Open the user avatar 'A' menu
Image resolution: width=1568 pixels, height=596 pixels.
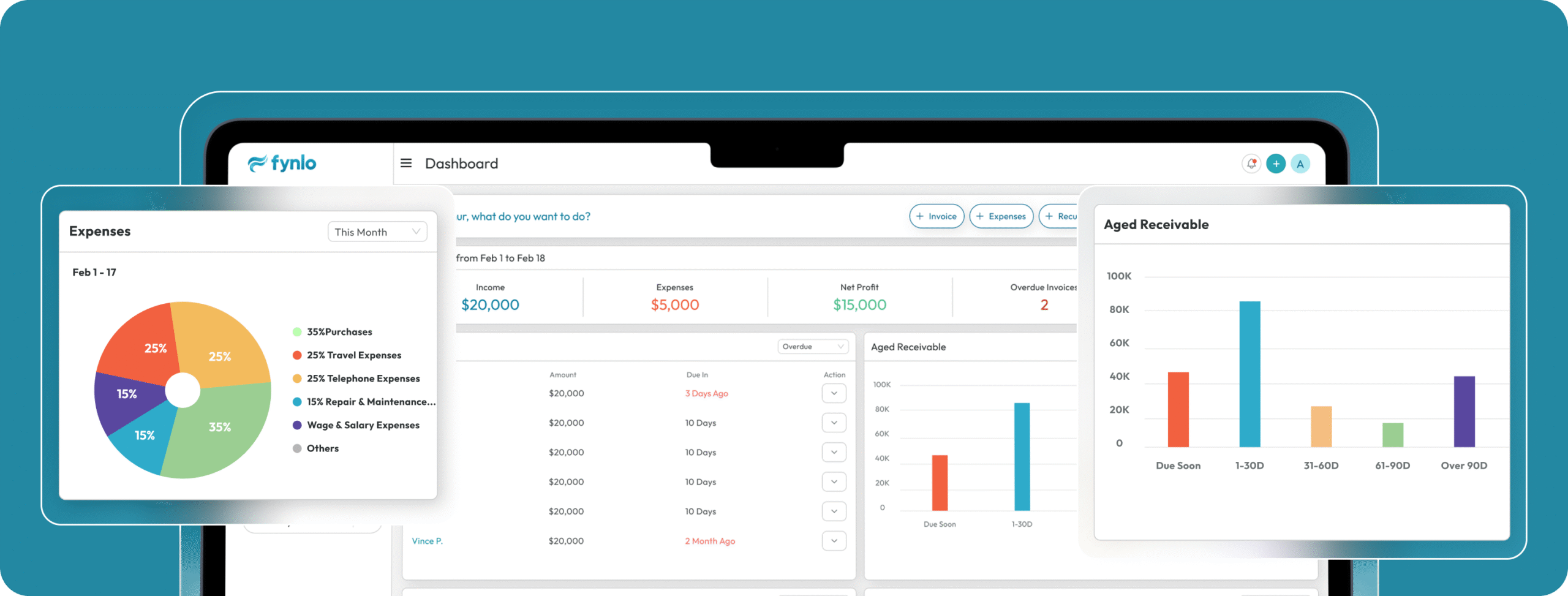1300,164
